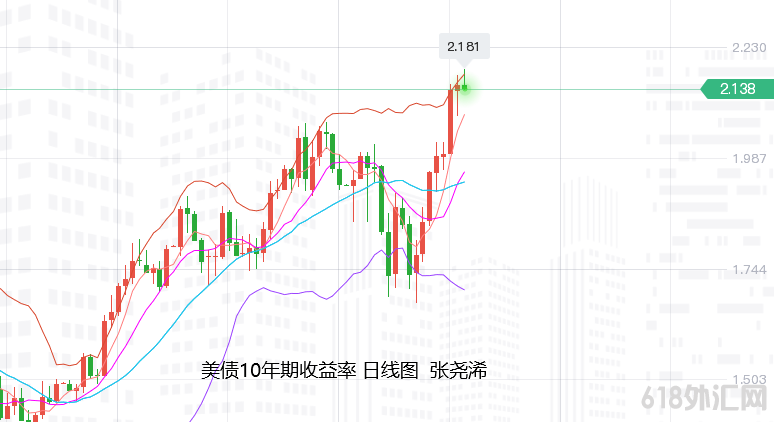Click the pointer arrow beneath the 2.181 tooltip
Screen dimensions: 774x422
pyautogui.click(x=463, y=64)
